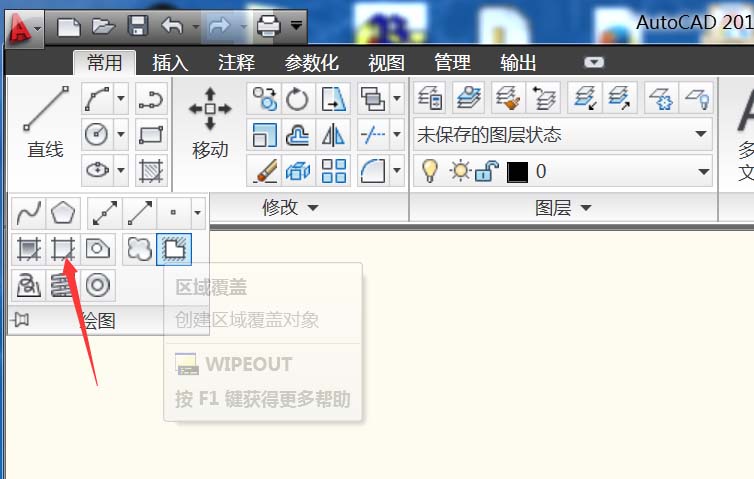Redo the last undone action

[x=219, y=25]
